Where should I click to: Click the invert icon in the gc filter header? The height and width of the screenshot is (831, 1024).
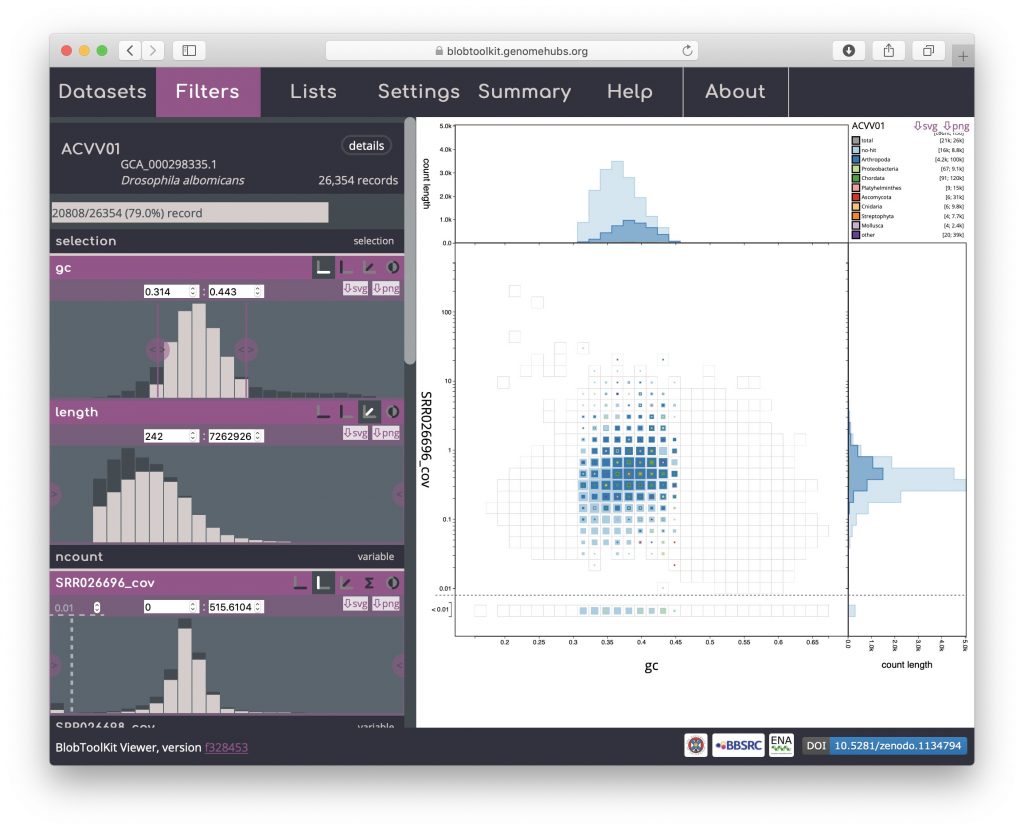pyautogui.click(x=392, y=268)
